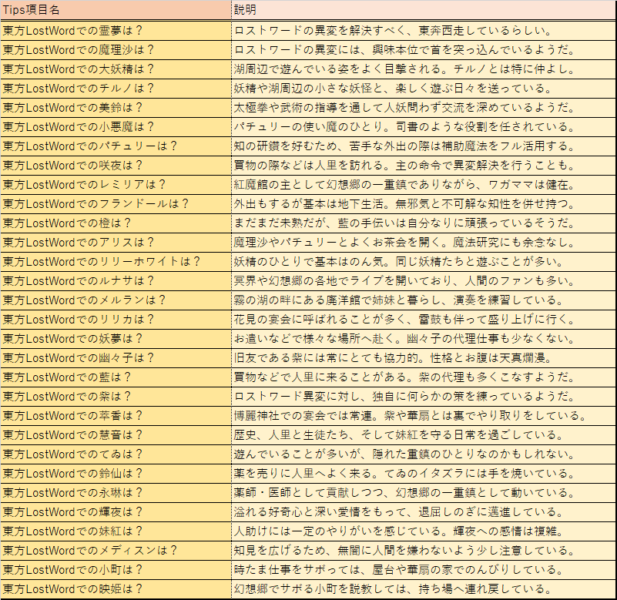The image size is (617, 600).
Task: Select the description starting with '博麗神社での宴会'
Action: pos(422,415)
